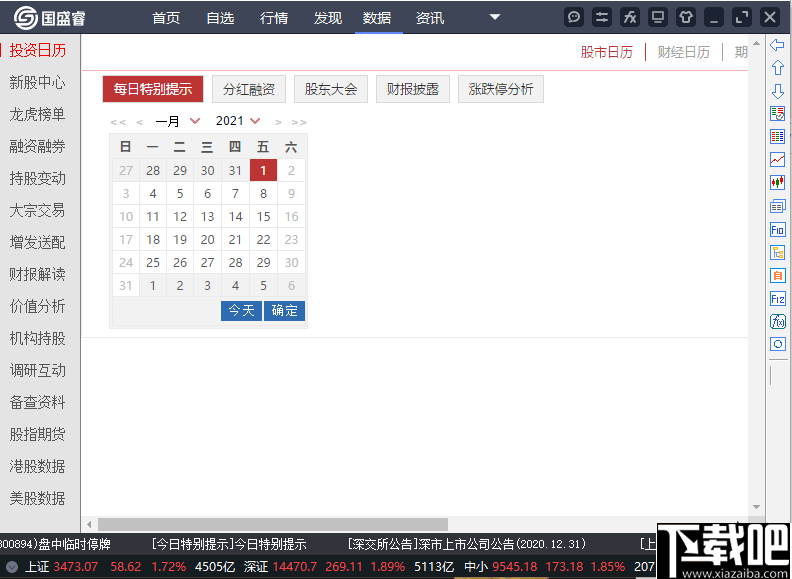Click the orange 自 self-select icon
The image size is (792, 579).
tap(777, 275)
